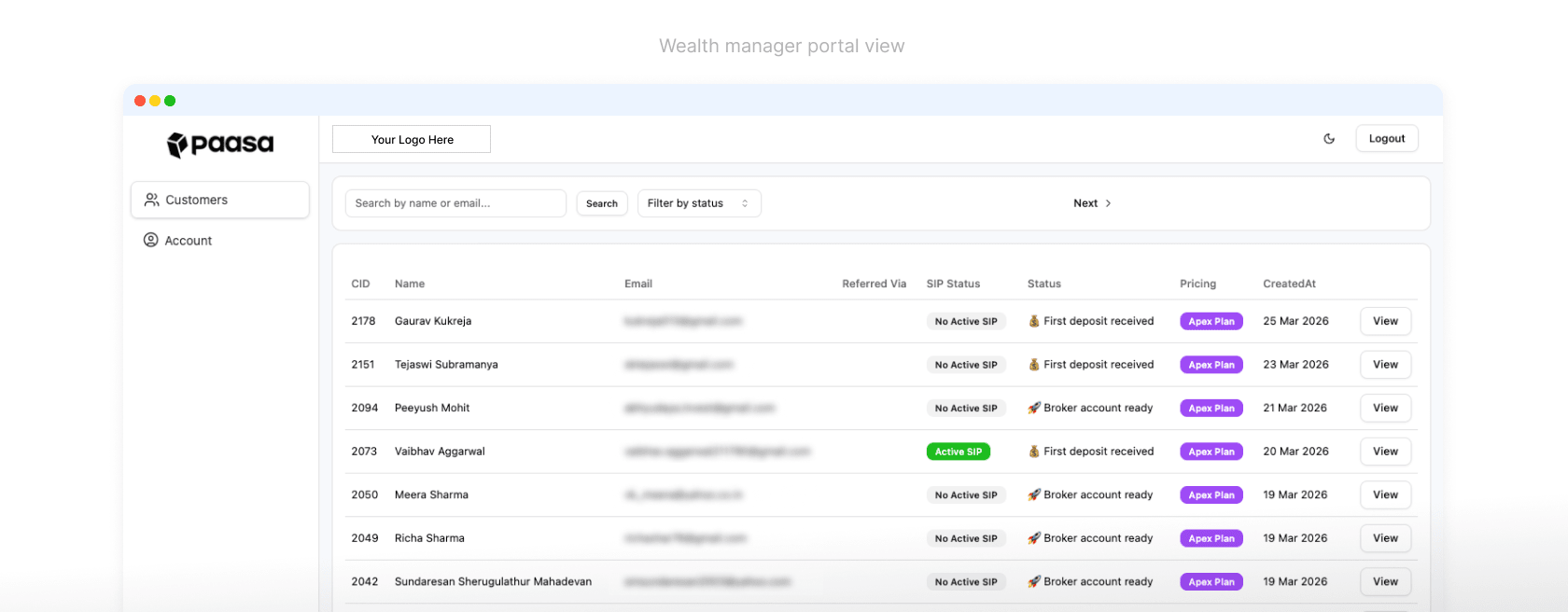Screen dimensions: 1568x612
Task: Click money bag icon in Gaurav Kukreja row
Action: 1034,321
